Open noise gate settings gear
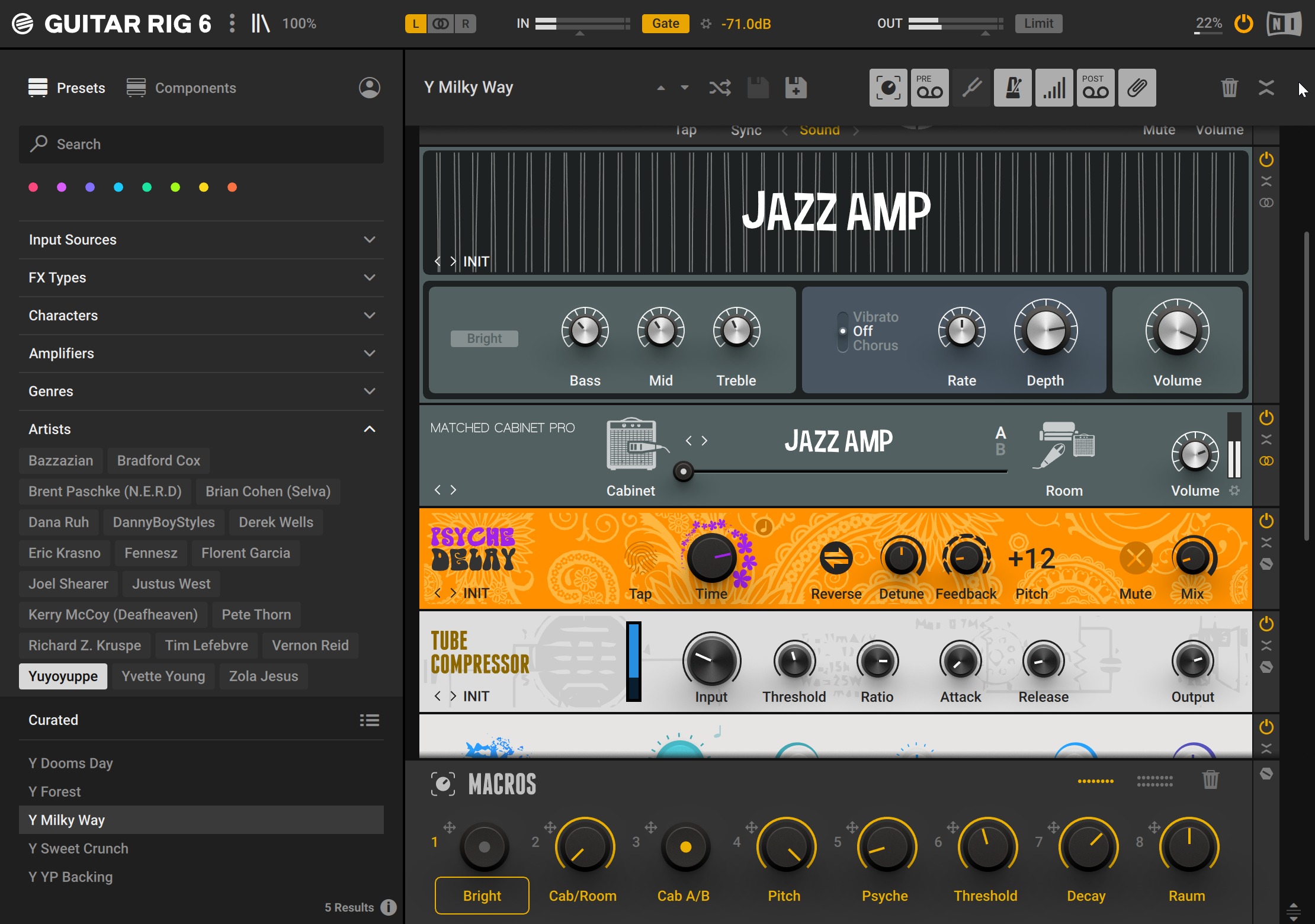The width and height of the screenshot is (1315, 924). 705,24
